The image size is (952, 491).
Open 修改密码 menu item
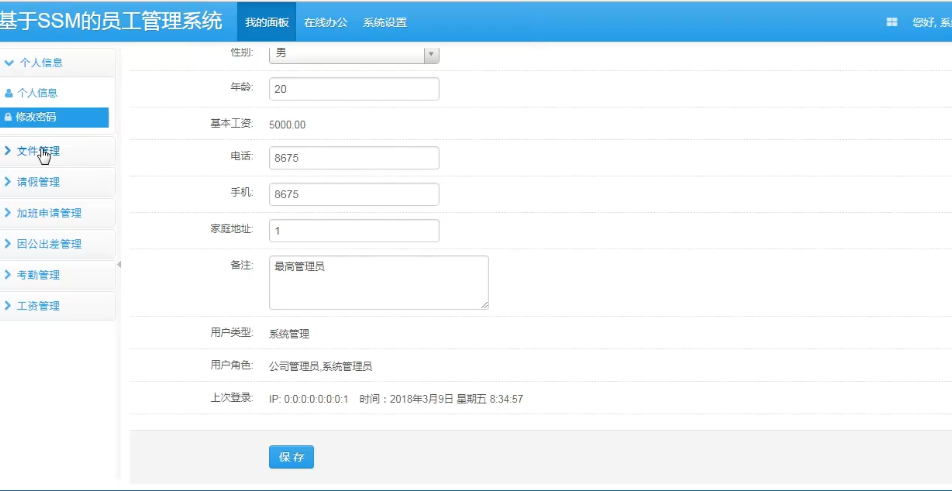click(x=55, y=117)
